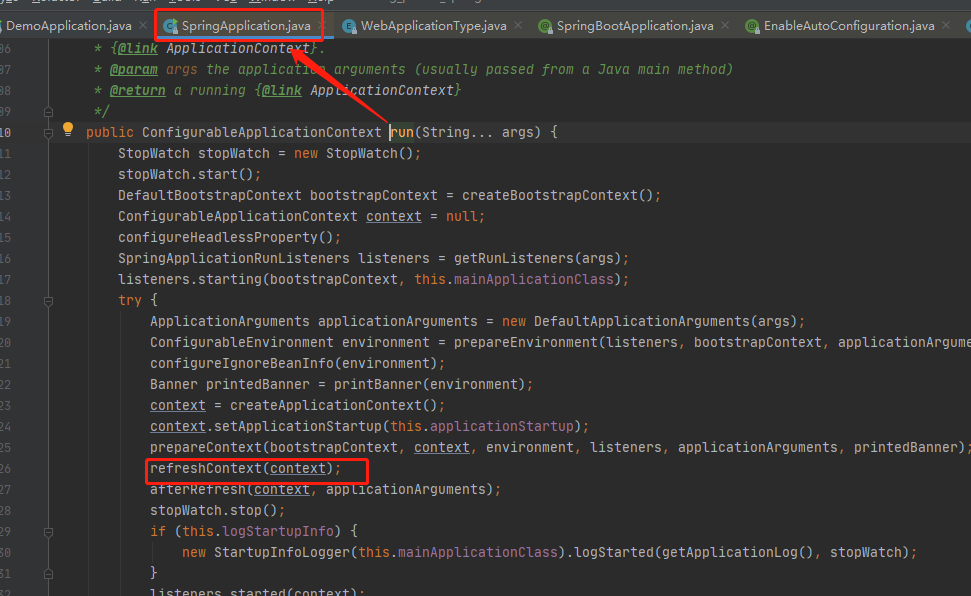
Task: Collapse the if logStartupInfo block fold marker
Action: point(48,532)
